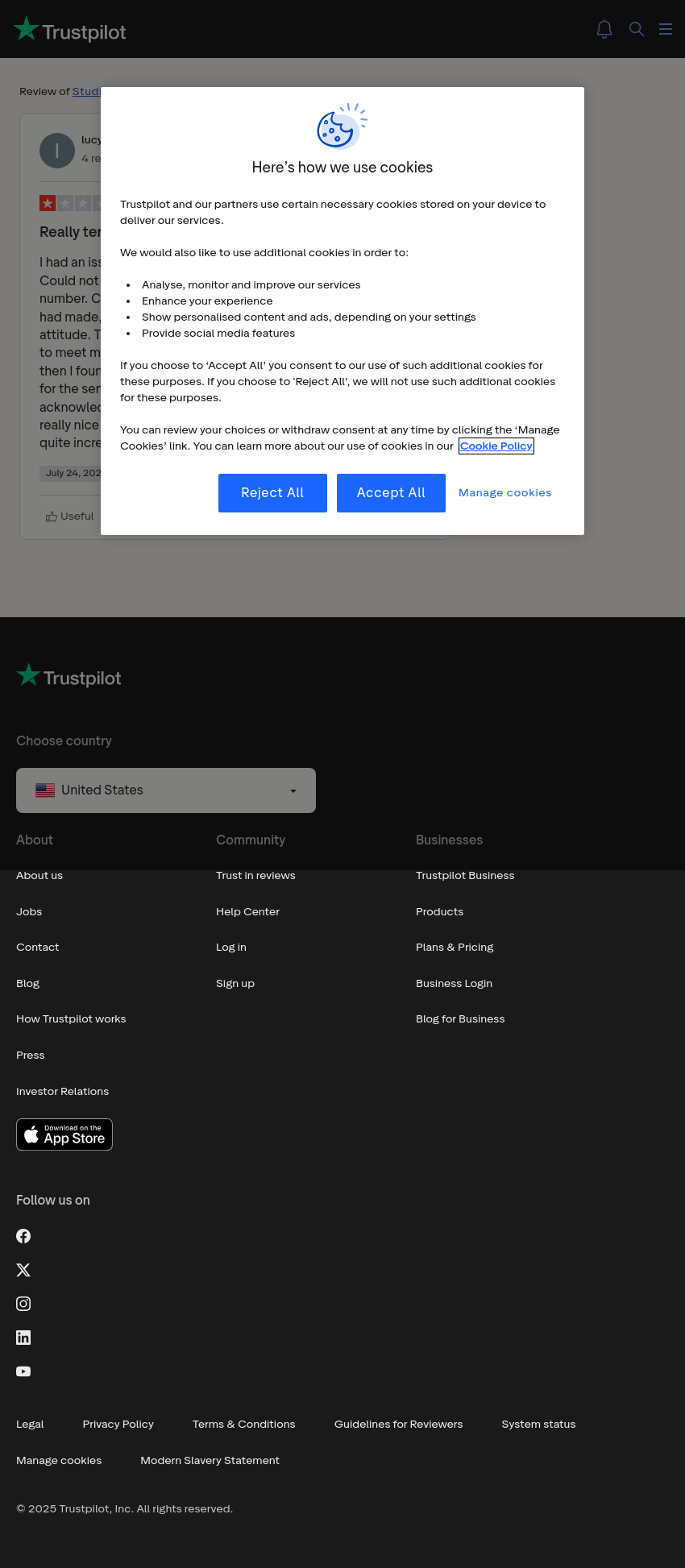Open Guidelines for Reviewers link

pyautogui.click(x=399, y=1425)
